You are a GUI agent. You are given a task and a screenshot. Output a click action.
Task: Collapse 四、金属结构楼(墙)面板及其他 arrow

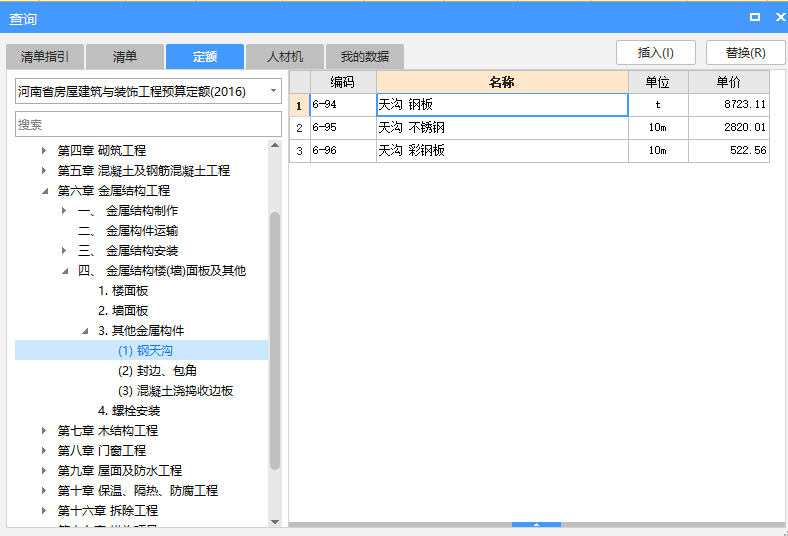click(x=65, y=271)
